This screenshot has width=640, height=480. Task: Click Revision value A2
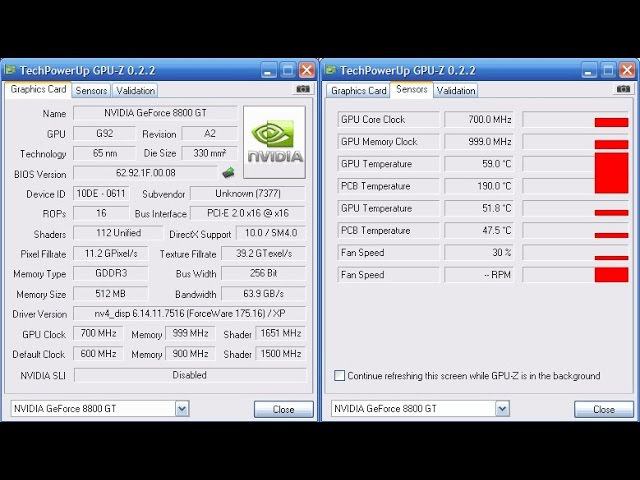point(209,133)
